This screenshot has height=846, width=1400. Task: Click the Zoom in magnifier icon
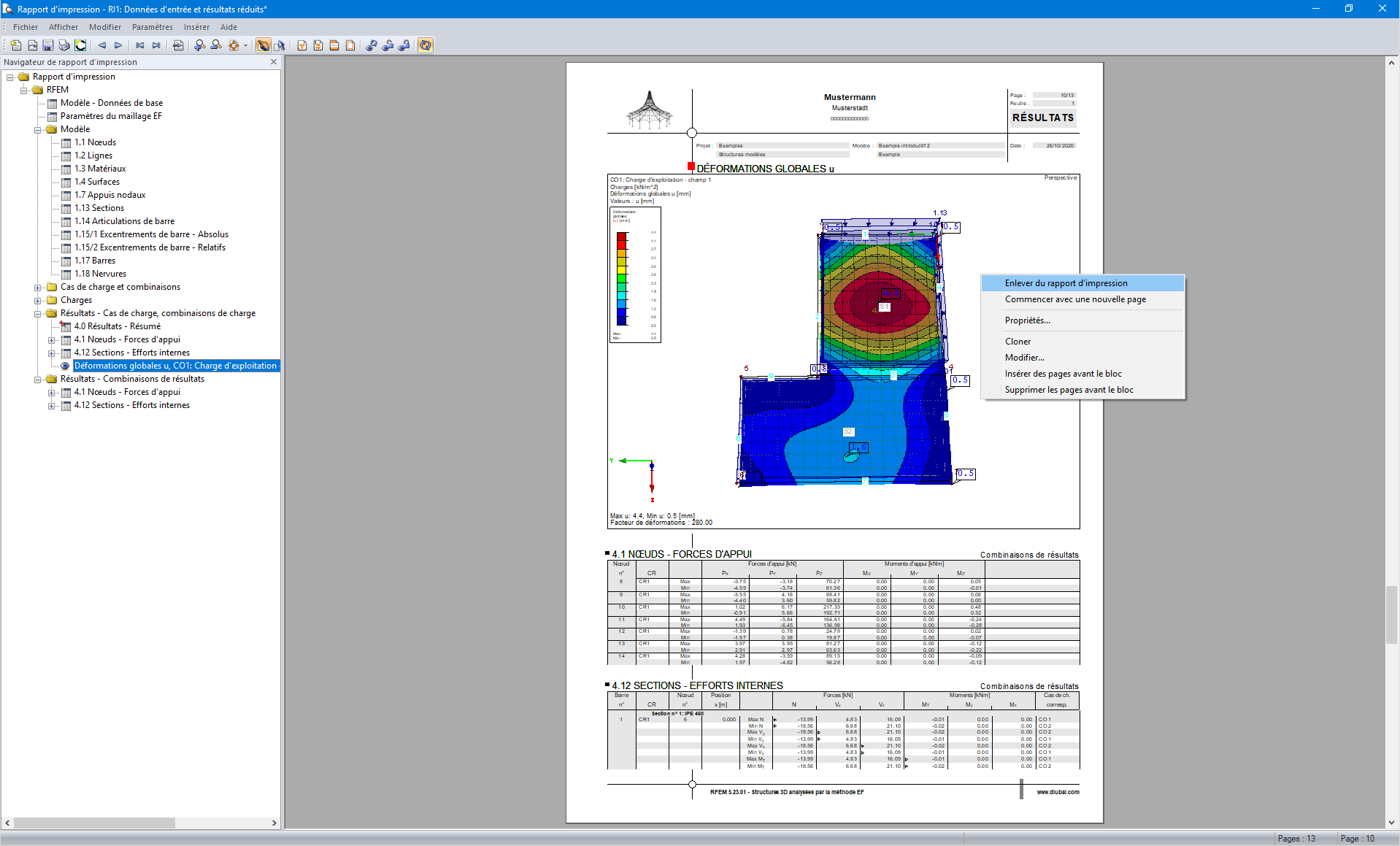point(199,45)
